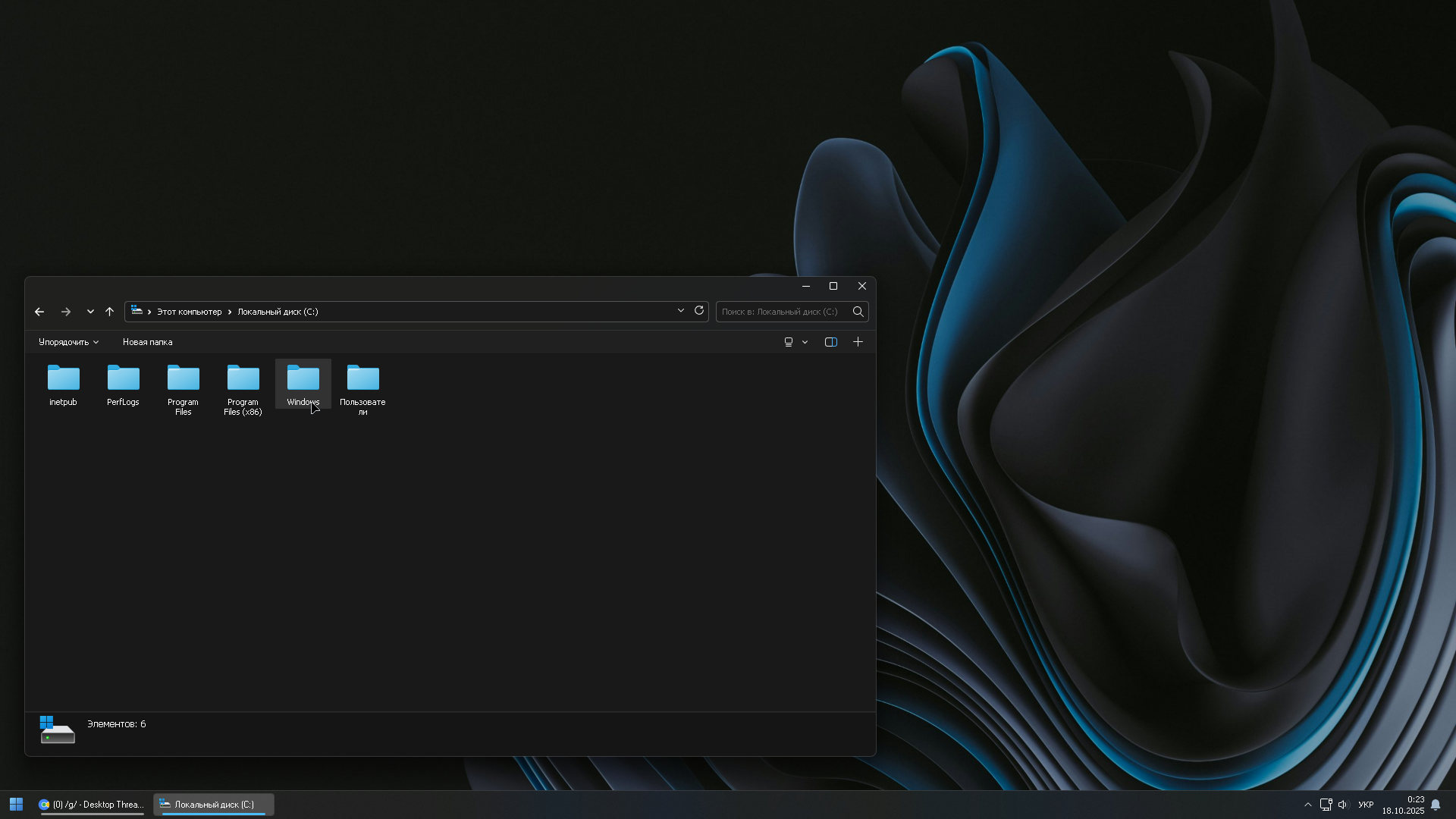
Task: Open address bar history dropdown
Action: pos(680,311)
